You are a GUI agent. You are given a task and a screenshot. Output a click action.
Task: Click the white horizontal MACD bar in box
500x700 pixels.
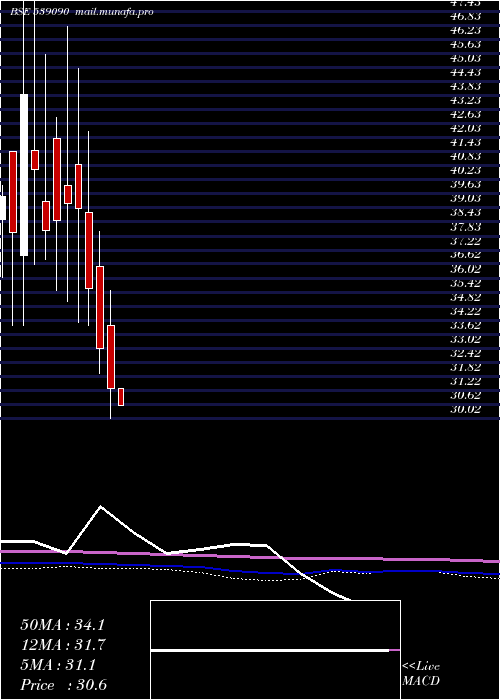tap(270, 650)
